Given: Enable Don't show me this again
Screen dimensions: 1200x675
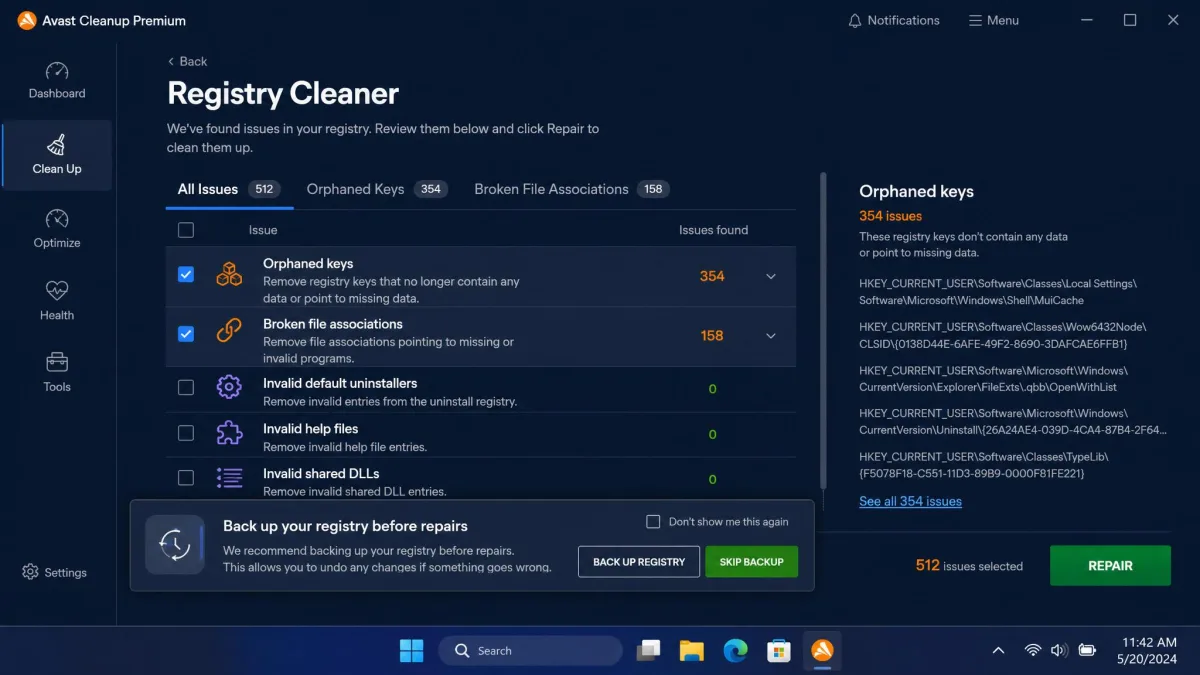Looking at the screenshot, I should (653, 521).
